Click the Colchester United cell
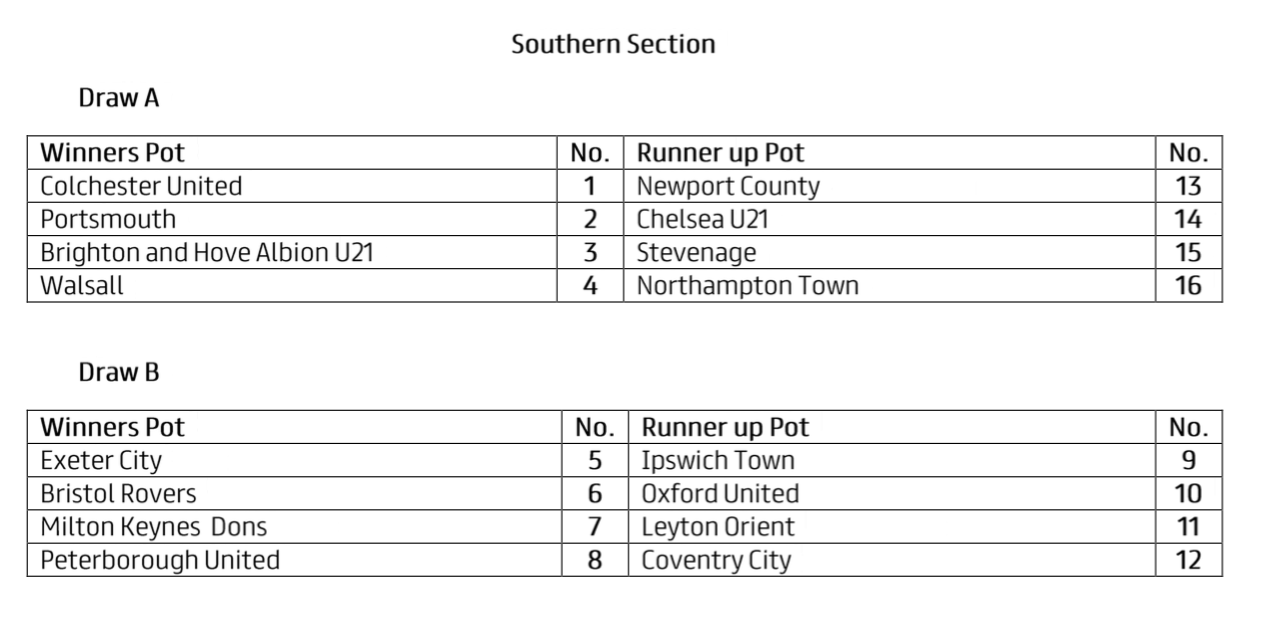The image size is (1266, 617). (141, 186)
